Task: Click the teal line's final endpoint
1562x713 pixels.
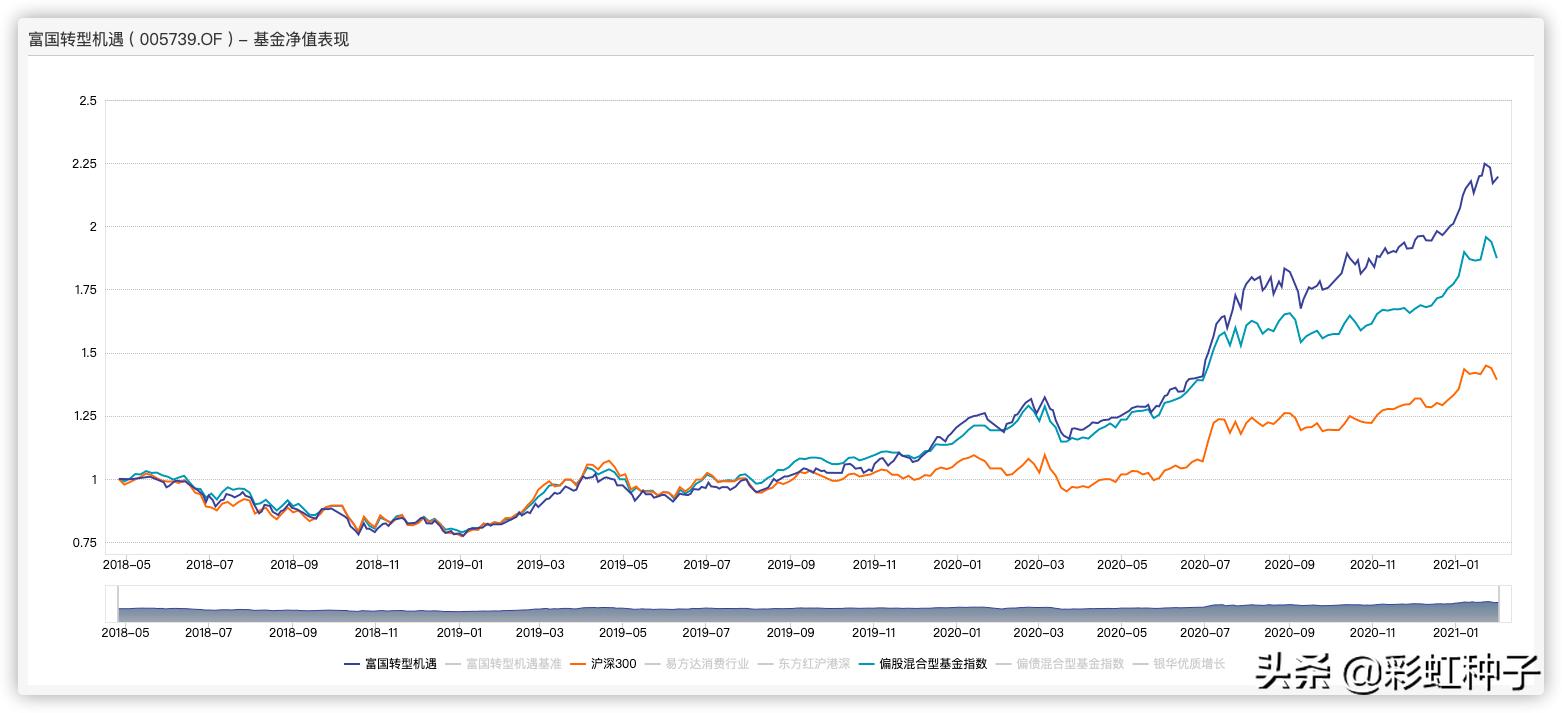Action: click(x=1497, y=257)
